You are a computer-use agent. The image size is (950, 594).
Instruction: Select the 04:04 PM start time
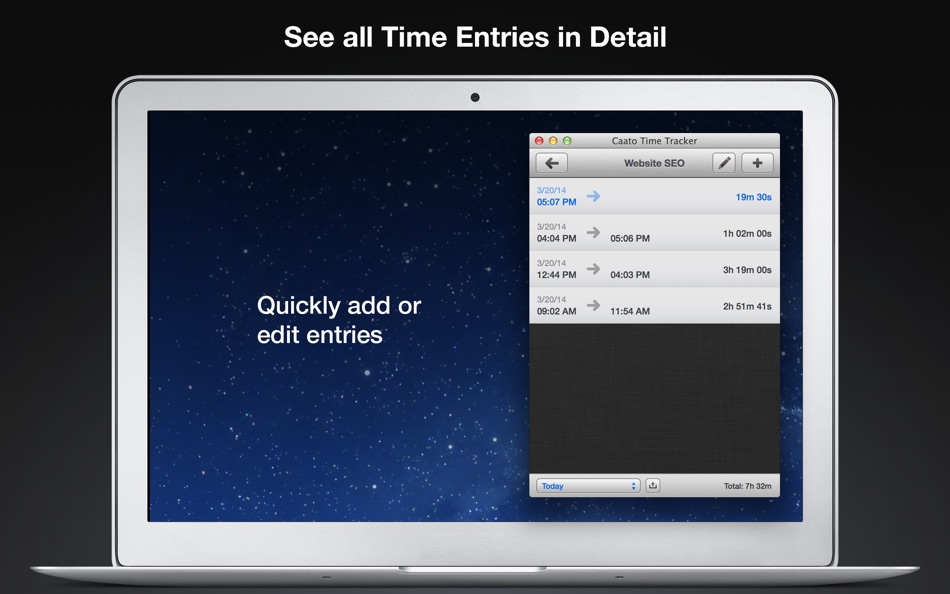pos(556,238)
